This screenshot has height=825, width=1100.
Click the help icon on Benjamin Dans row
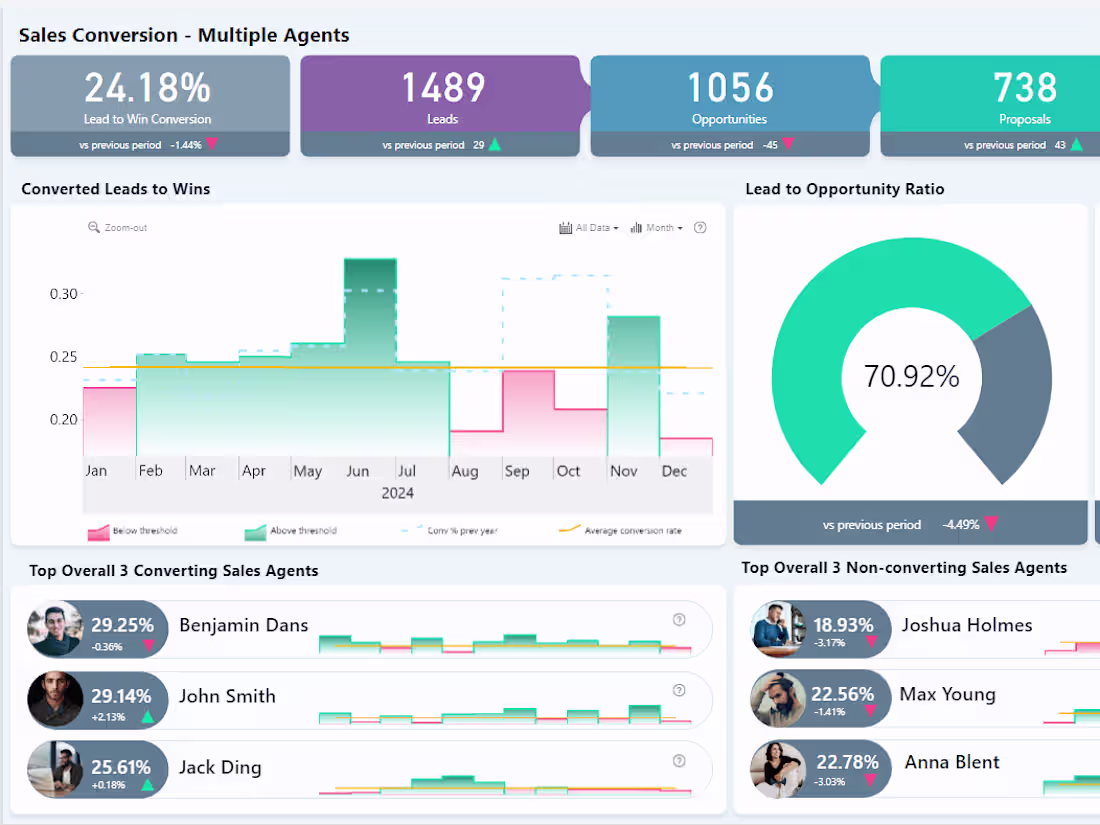click(679, 621)
